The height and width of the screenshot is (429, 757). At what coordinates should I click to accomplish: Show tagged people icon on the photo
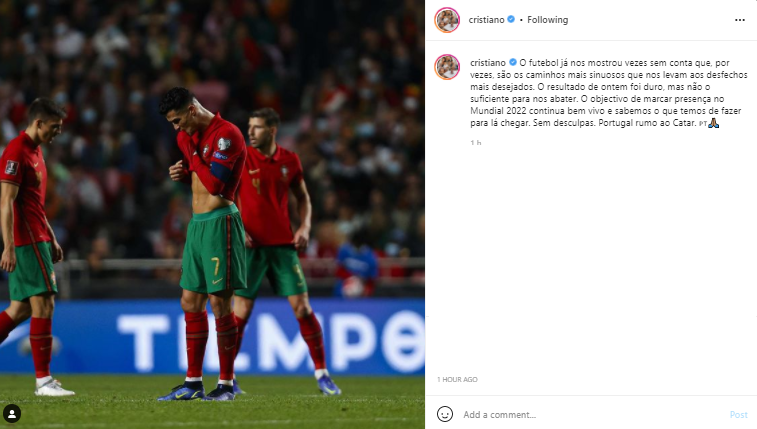point(12,414)
